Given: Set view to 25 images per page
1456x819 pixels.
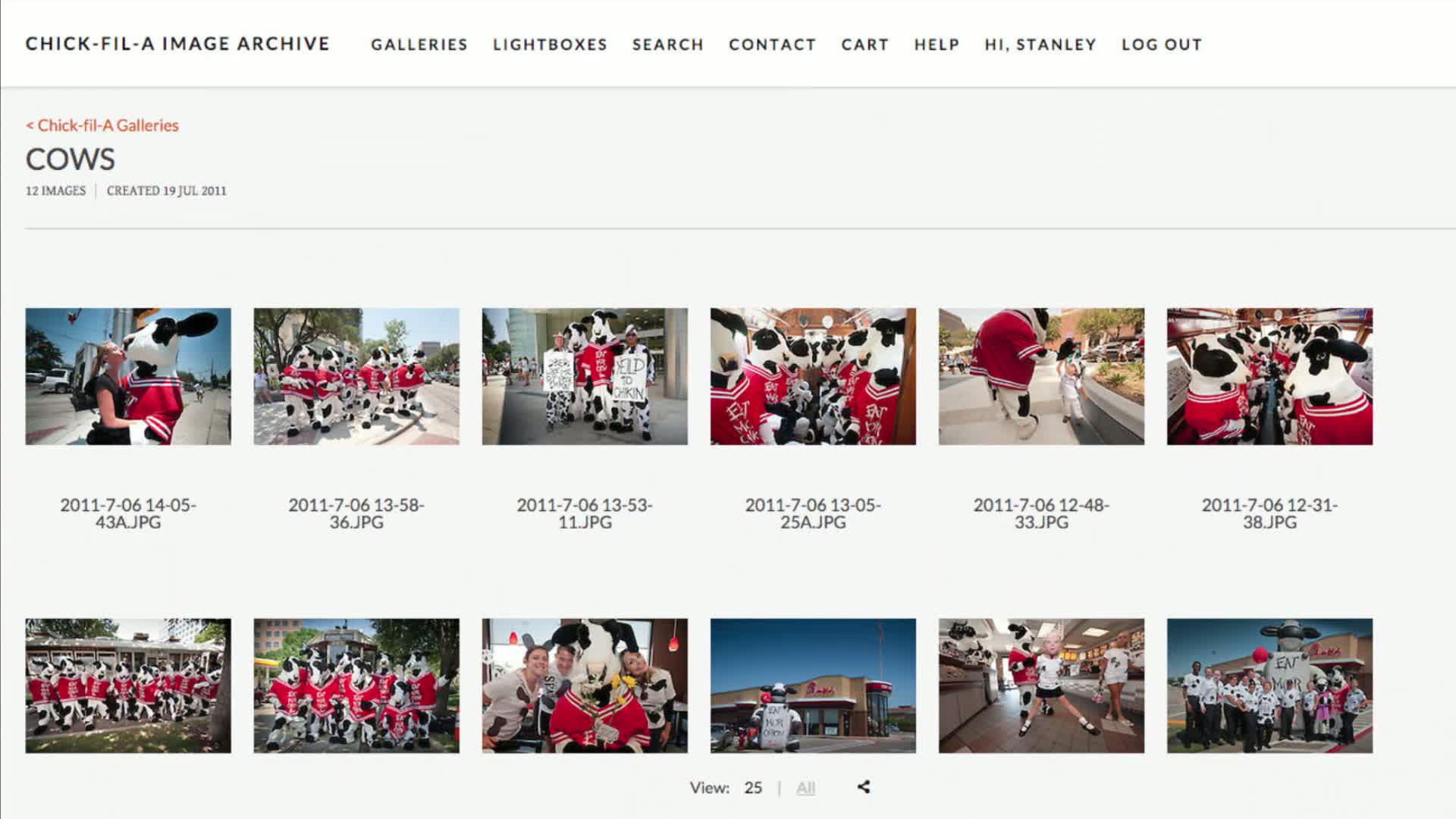Looking at the screenshot, I should point(753,788).
